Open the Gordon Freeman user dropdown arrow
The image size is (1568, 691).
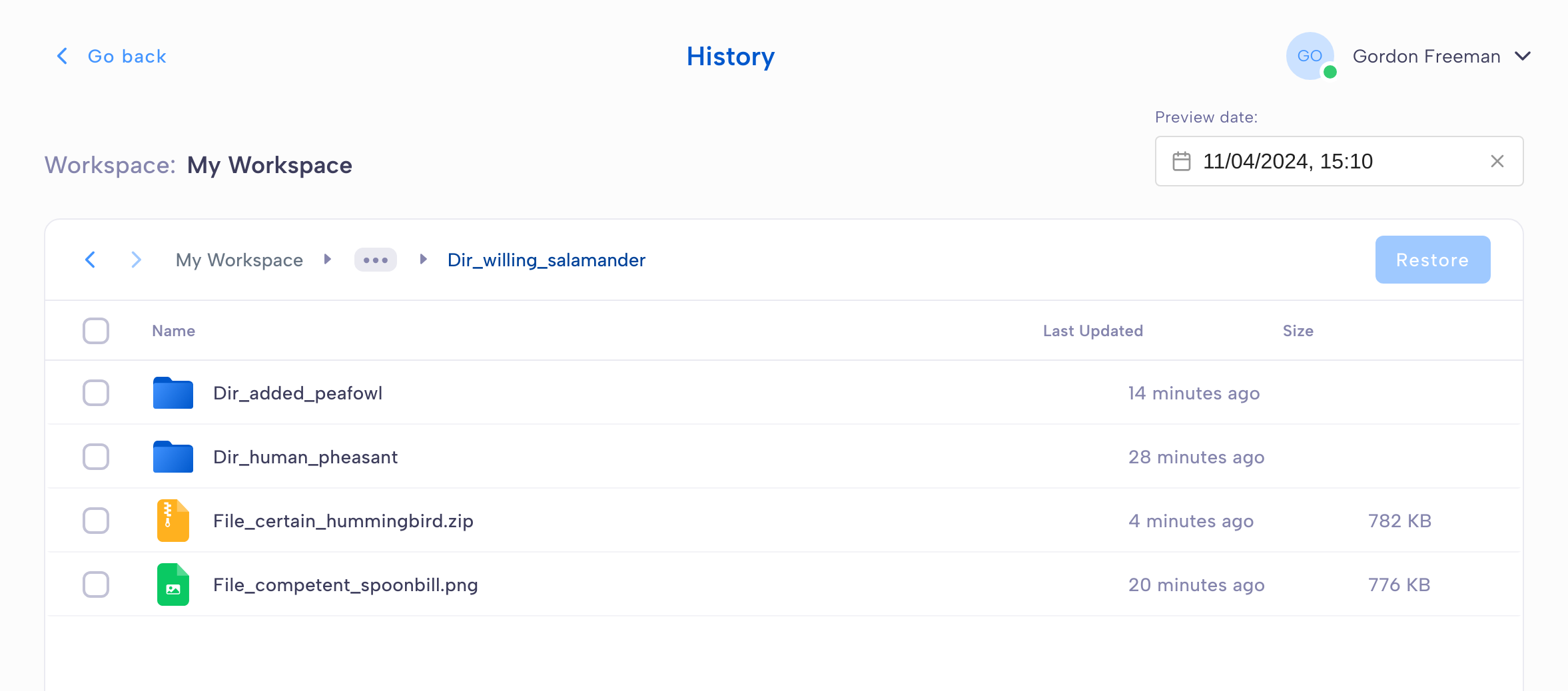tap(1523, 56)
